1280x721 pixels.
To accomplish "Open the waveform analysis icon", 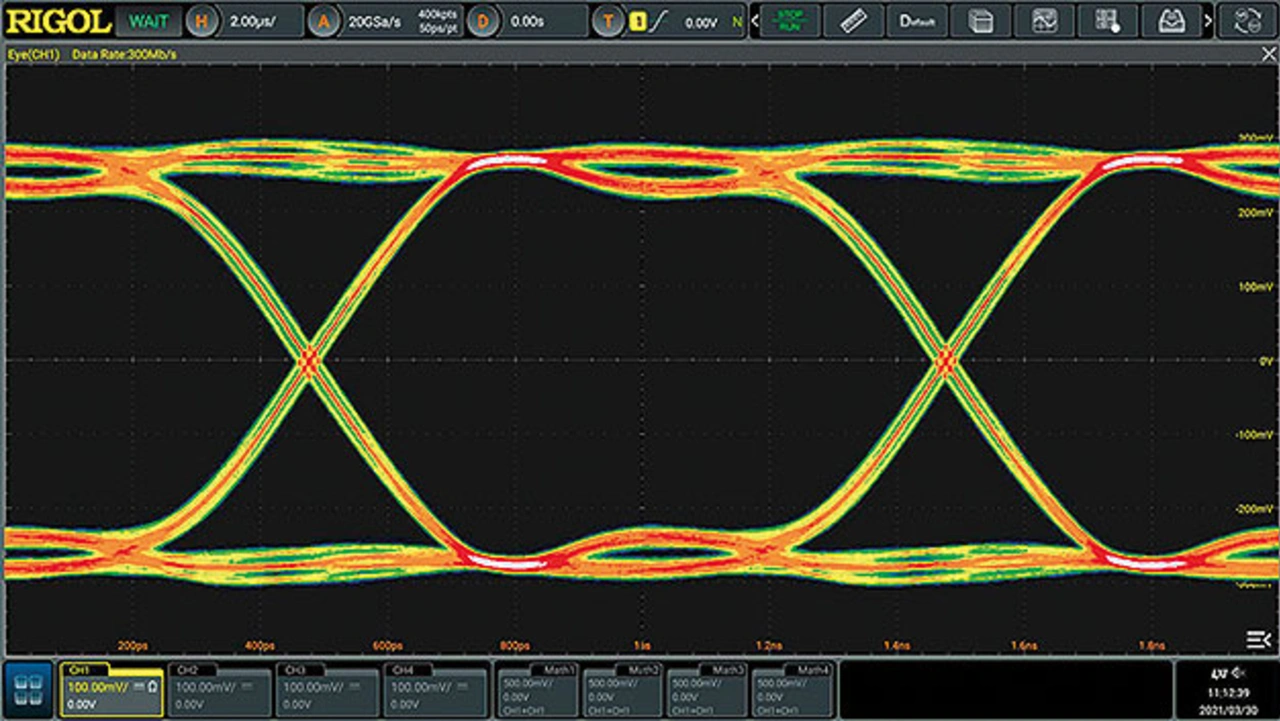I will (1044, 21).
